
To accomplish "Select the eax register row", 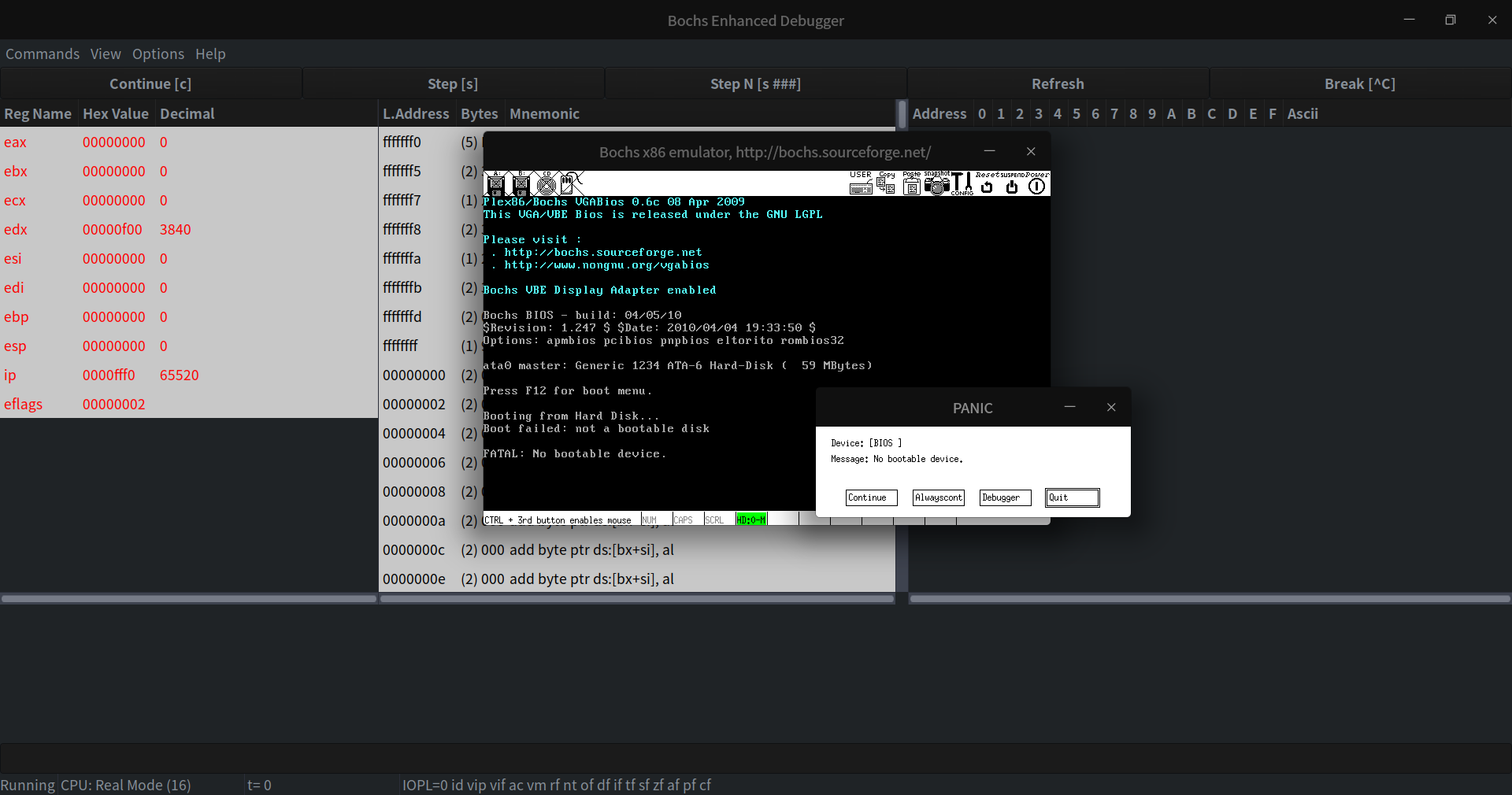I will (189, 142).
